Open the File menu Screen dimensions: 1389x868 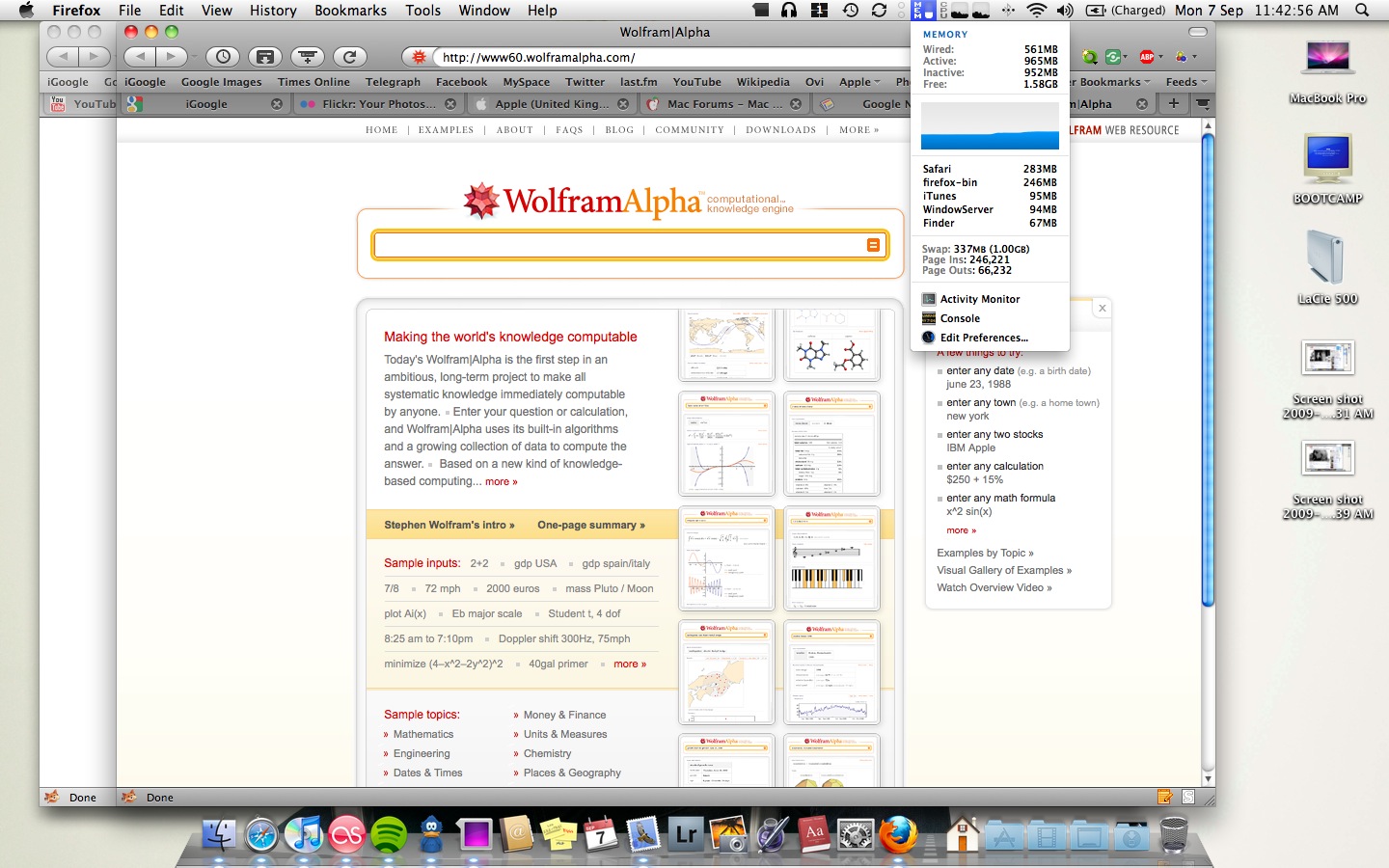129,11
